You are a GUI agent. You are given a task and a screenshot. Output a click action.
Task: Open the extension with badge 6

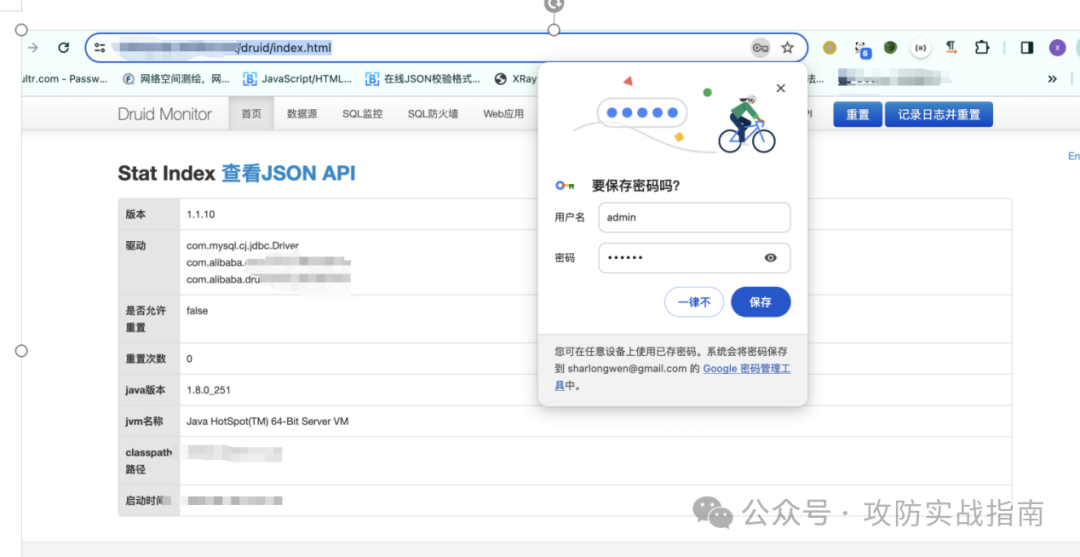point(862,49)
